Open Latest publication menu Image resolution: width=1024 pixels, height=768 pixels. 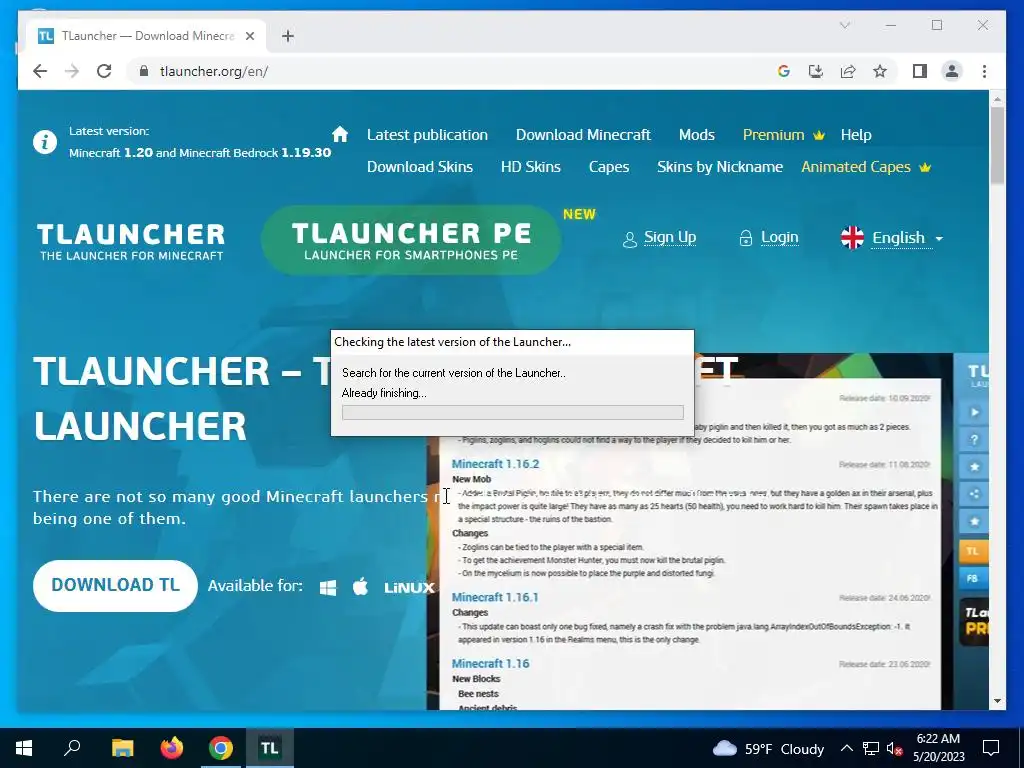tap(427, 135)
